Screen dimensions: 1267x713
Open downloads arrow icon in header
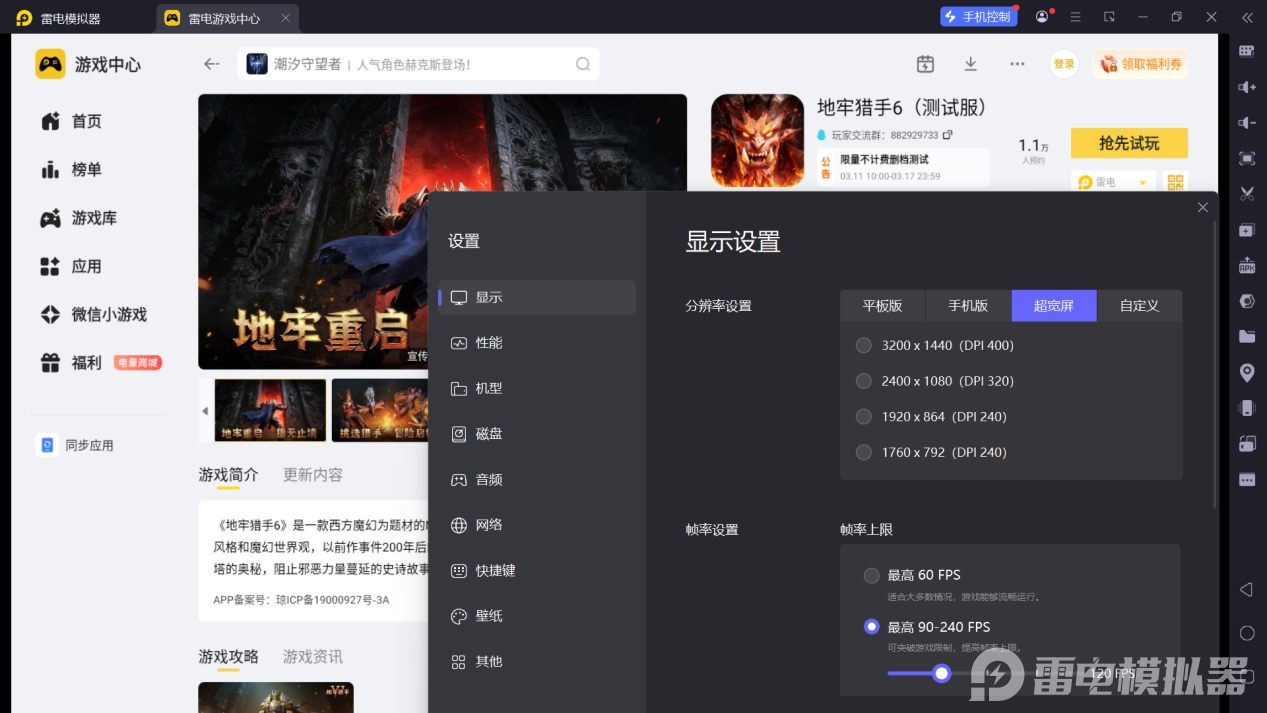970,64
